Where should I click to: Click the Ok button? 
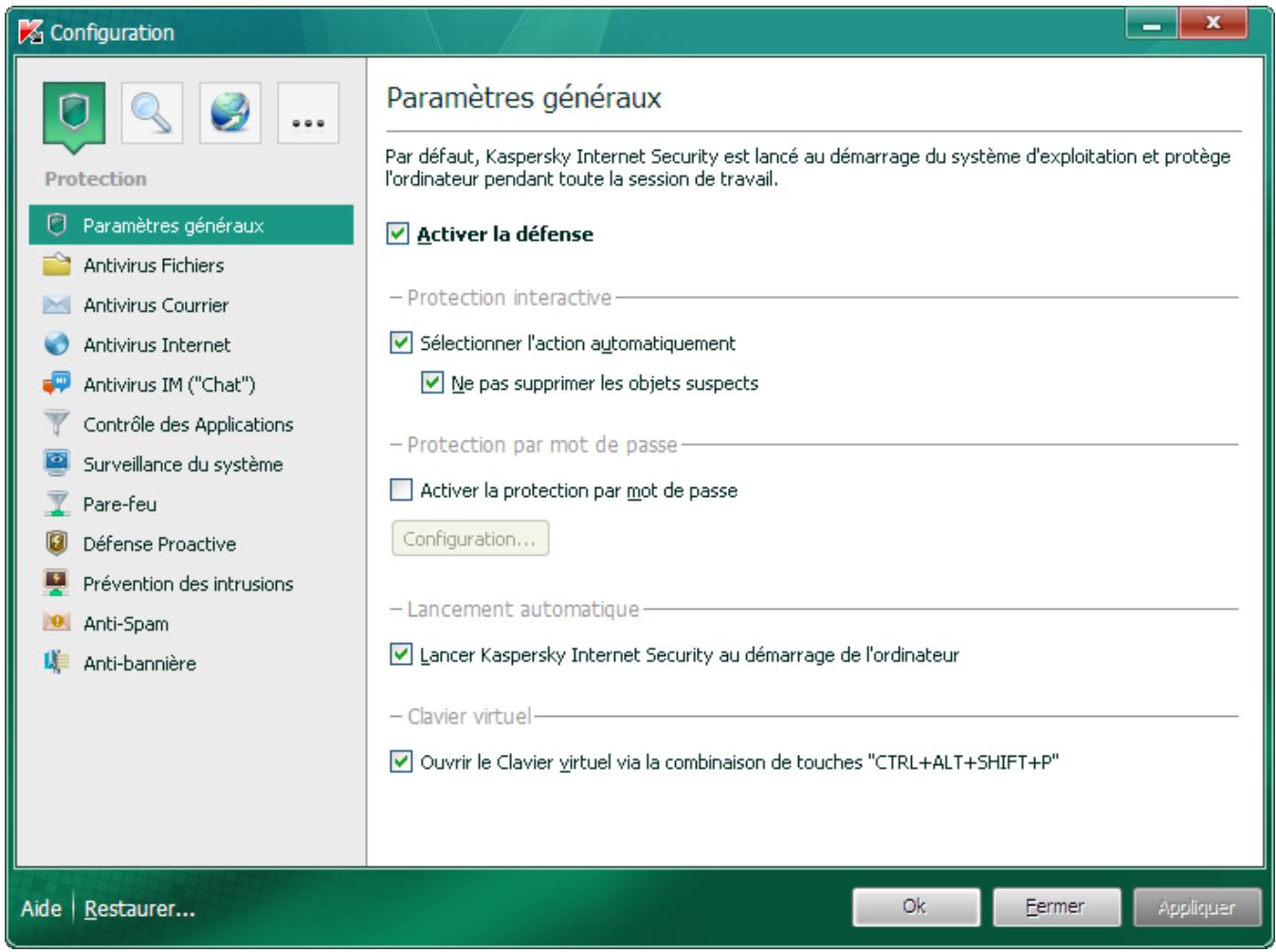click(916, 906)
